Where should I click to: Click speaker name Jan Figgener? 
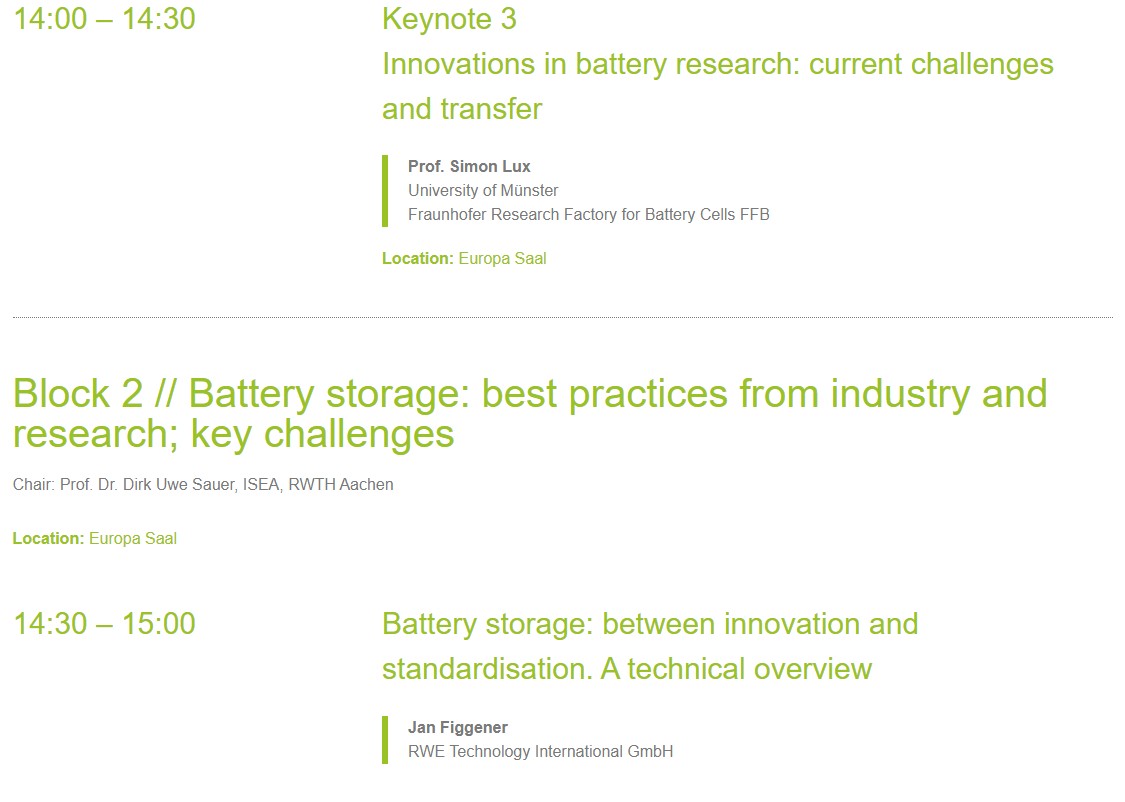pos(458,727)
